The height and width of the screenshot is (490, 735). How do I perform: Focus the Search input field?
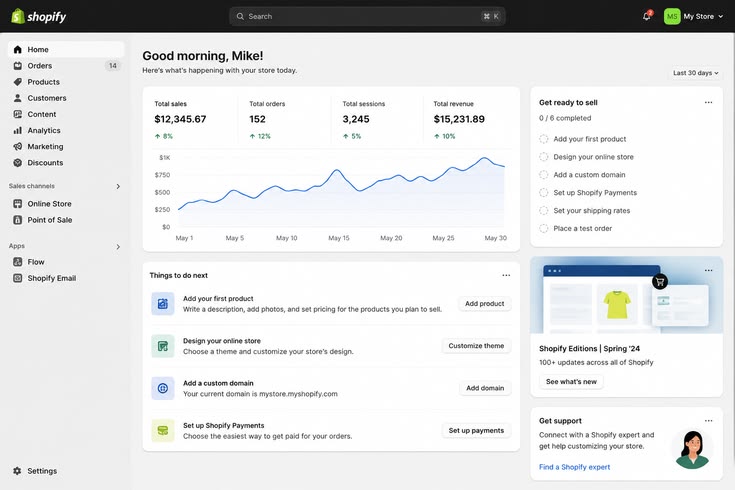point(367,16)
